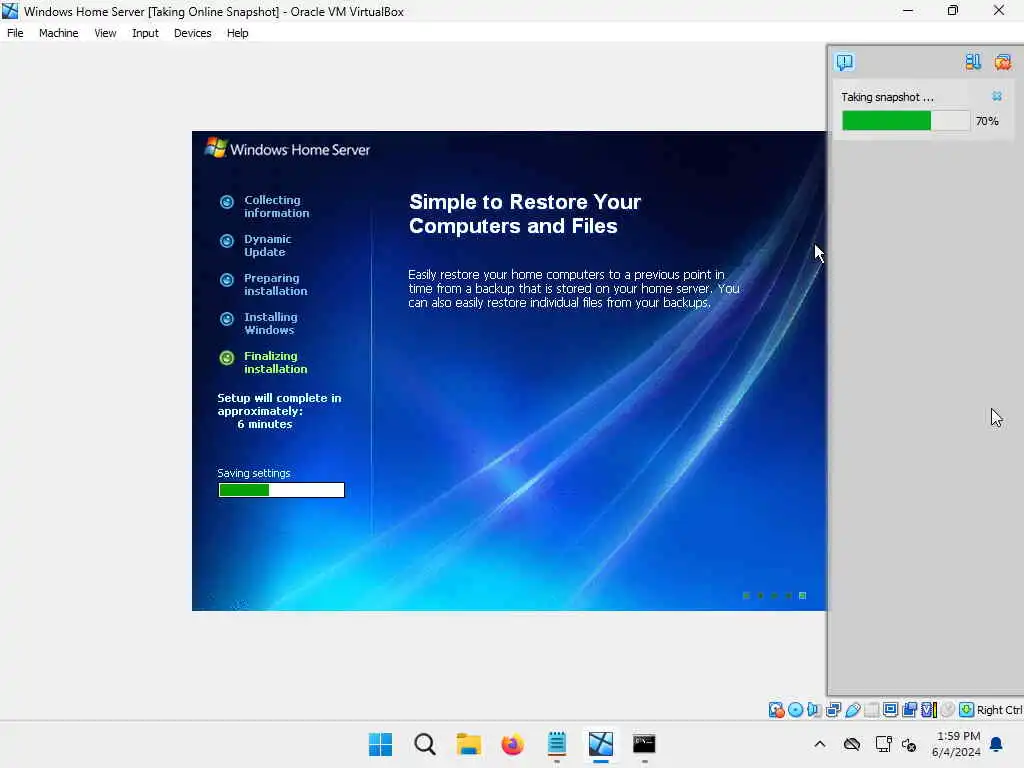Open the Machine menu
Viewport: 1024px width, 768px height.
(x=58, y=33)
